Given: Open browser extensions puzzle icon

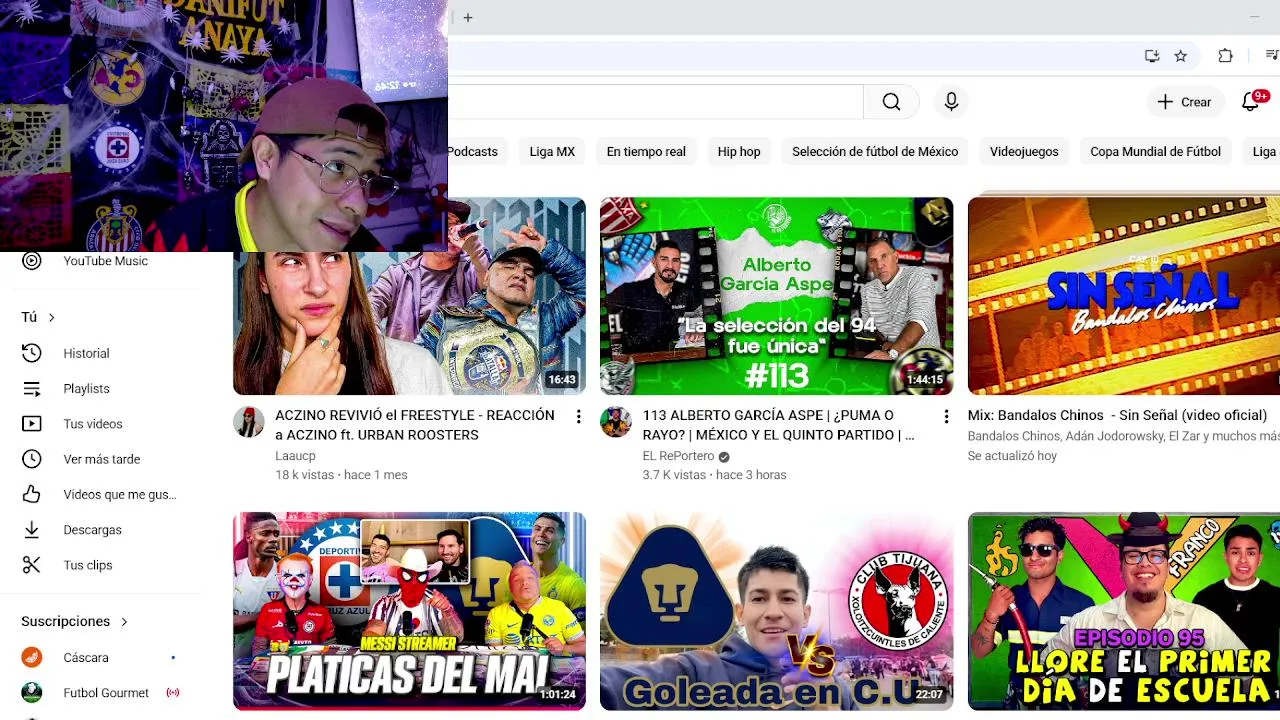Looking at the screenshot, I should pyautogui.click(x=1225, y=56).
